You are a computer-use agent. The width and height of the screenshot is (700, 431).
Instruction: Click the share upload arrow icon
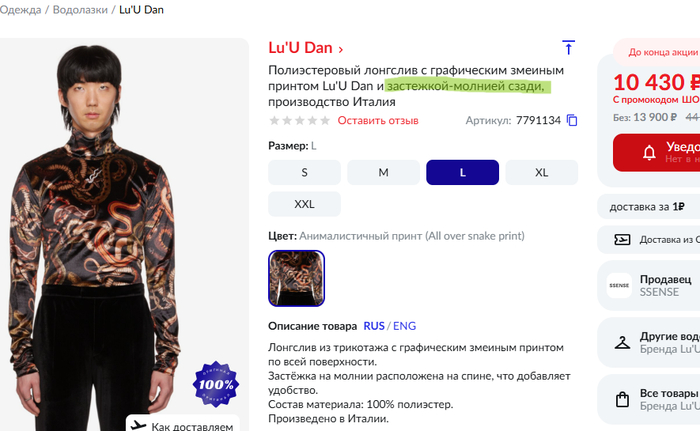point(568,47)
